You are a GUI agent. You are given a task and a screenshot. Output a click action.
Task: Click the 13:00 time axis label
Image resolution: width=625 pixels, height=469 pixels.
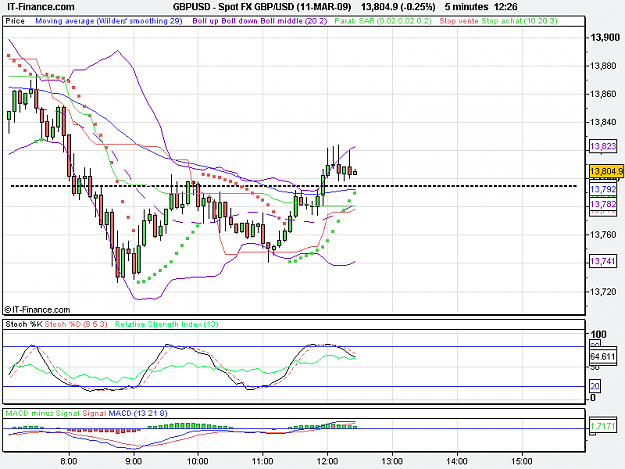point(392,461)
